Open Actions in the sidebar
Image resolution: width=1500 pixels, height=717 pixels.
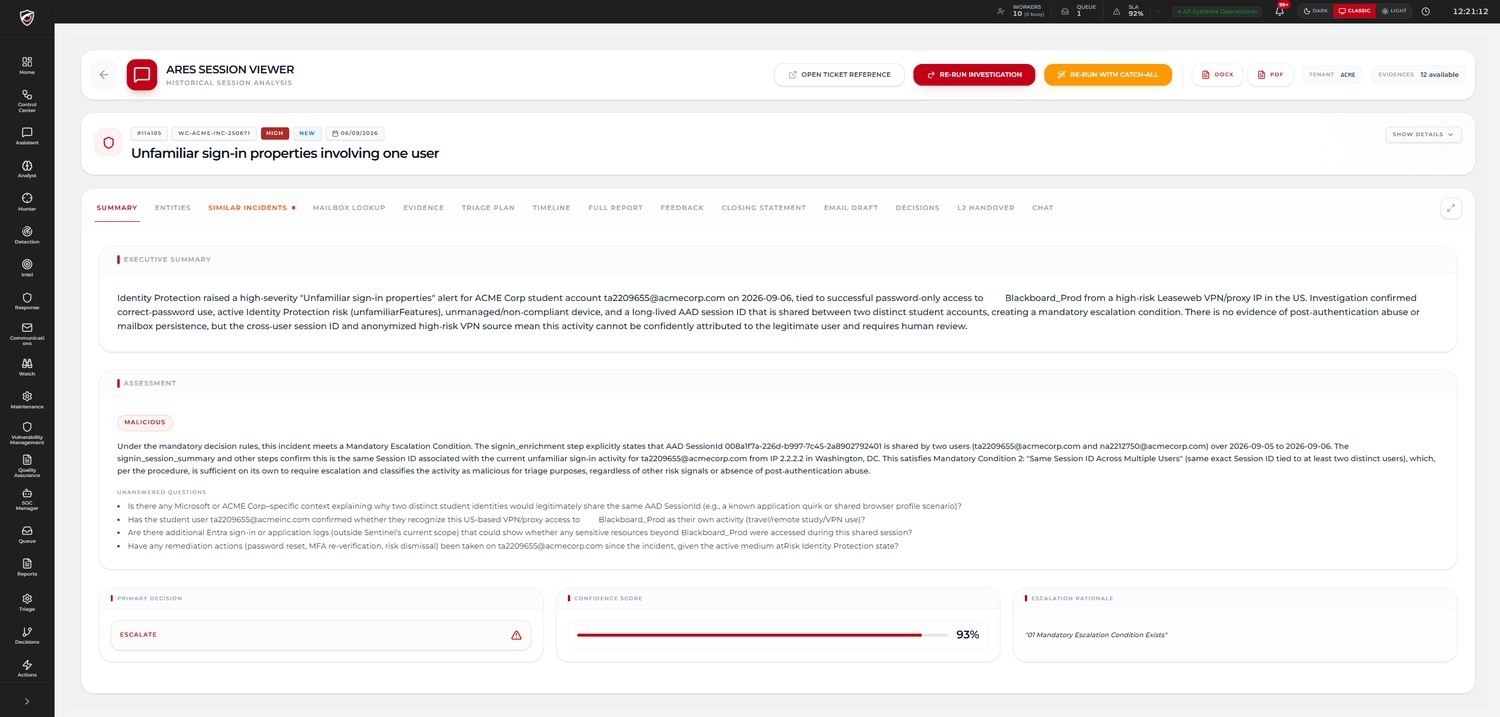[27, 668]
